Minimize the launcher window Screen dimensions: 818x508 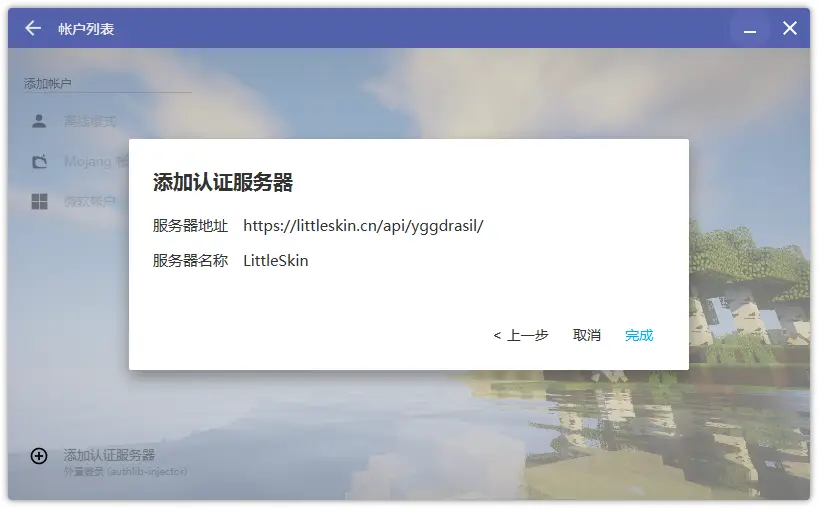click(749, 30)
